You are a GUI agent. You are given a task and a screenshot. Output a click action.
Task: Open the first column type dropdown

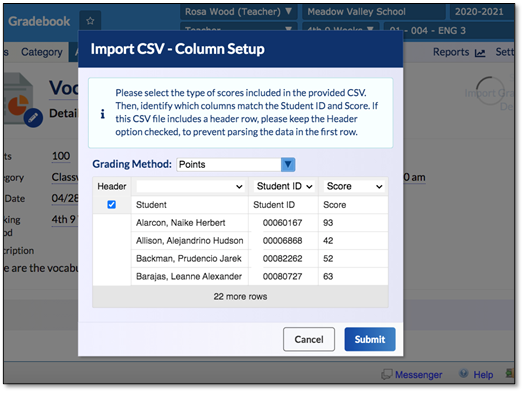pyautogui.click(x=190, y=186)
